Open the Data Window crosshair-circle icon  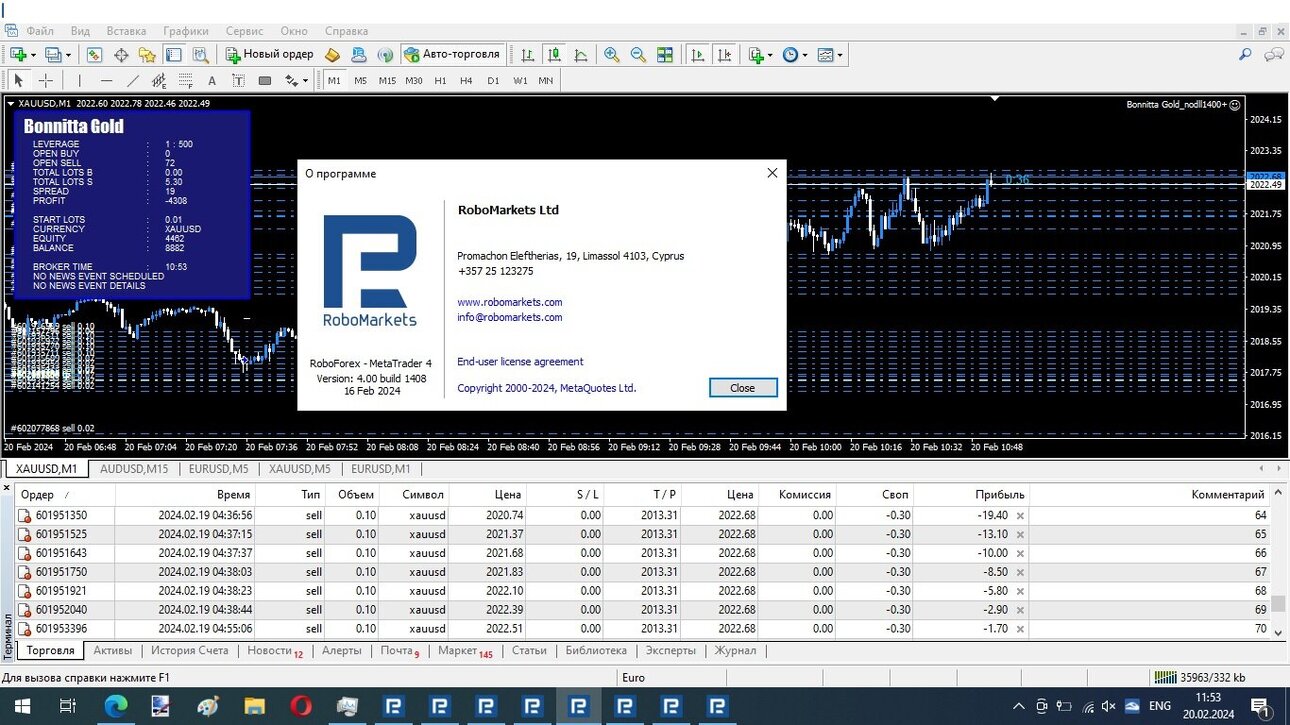[x=121, y=55]
